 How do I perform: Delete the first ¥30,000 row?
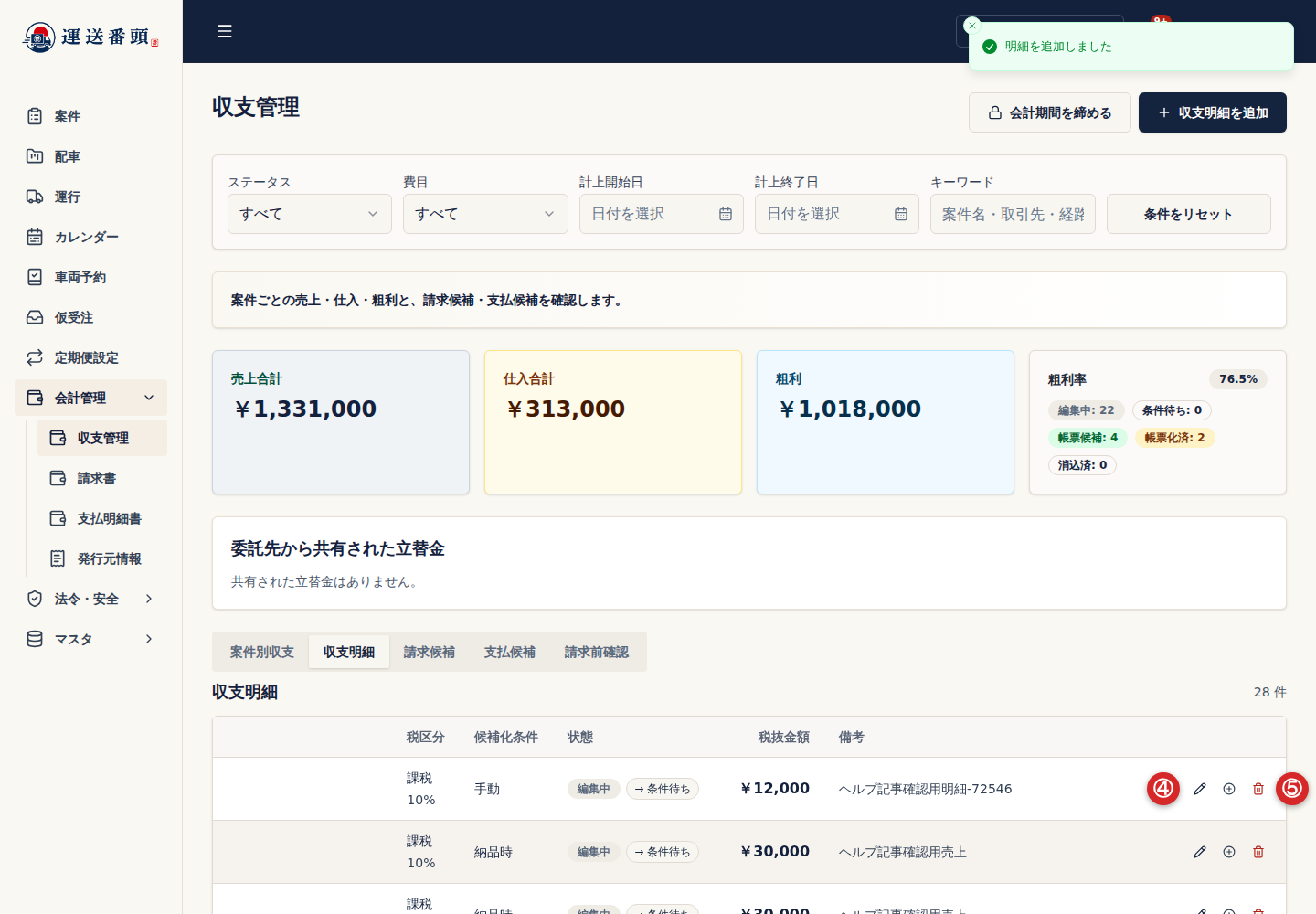pyautogui.click(x=1258, y=852)
